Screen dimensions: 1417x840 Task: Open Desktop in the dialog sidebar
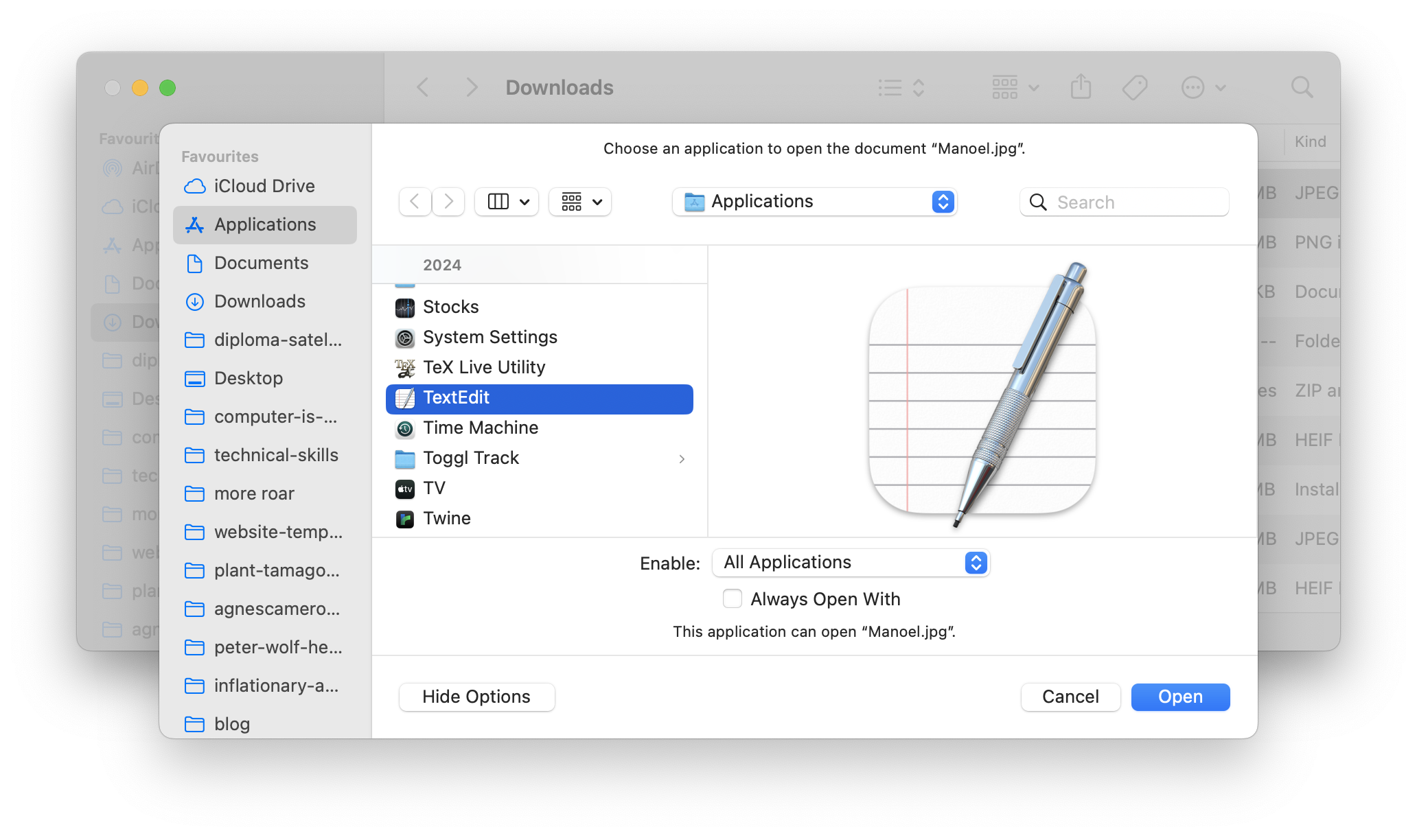(265, 378)
